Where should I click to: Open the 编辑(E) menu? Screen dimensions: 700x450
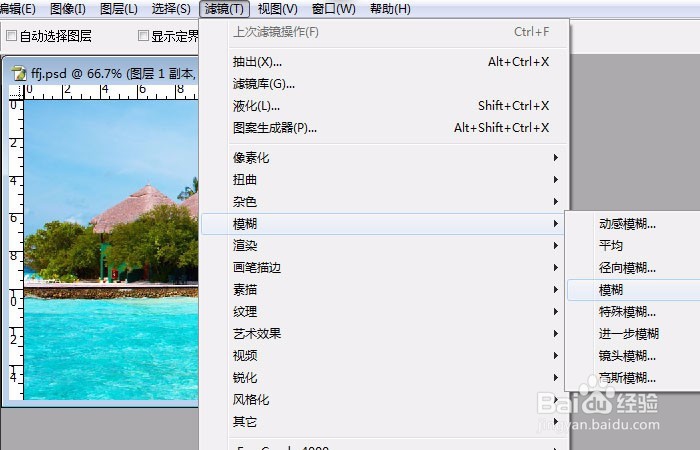tap(17, 8)
